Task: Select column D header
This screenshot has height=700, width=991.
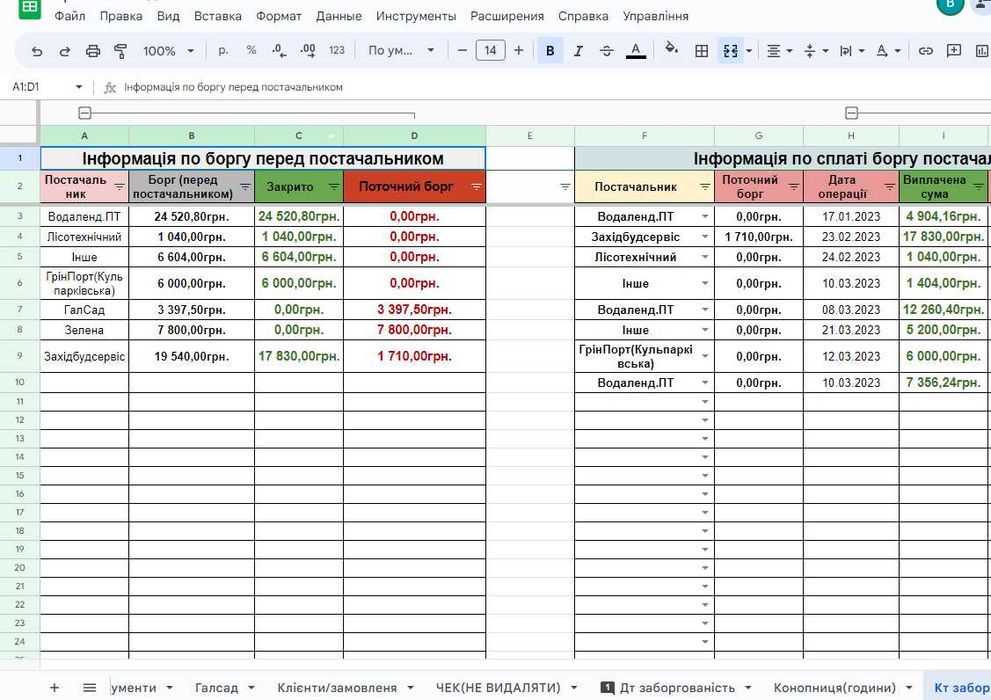Action: click(415, 136)
